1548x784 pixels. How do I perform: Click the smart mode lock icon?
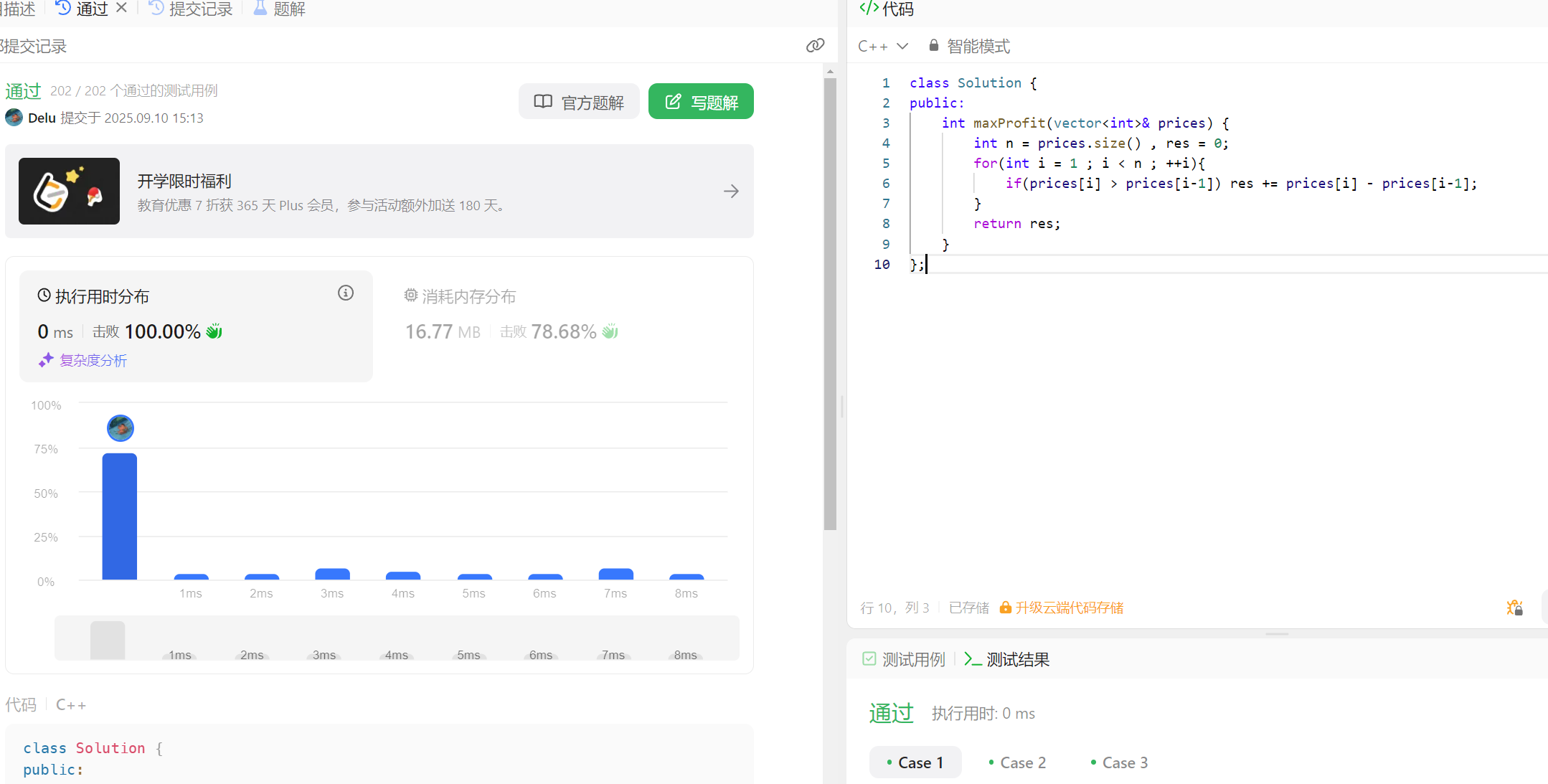pyautogui.click(x=933, y=45)
